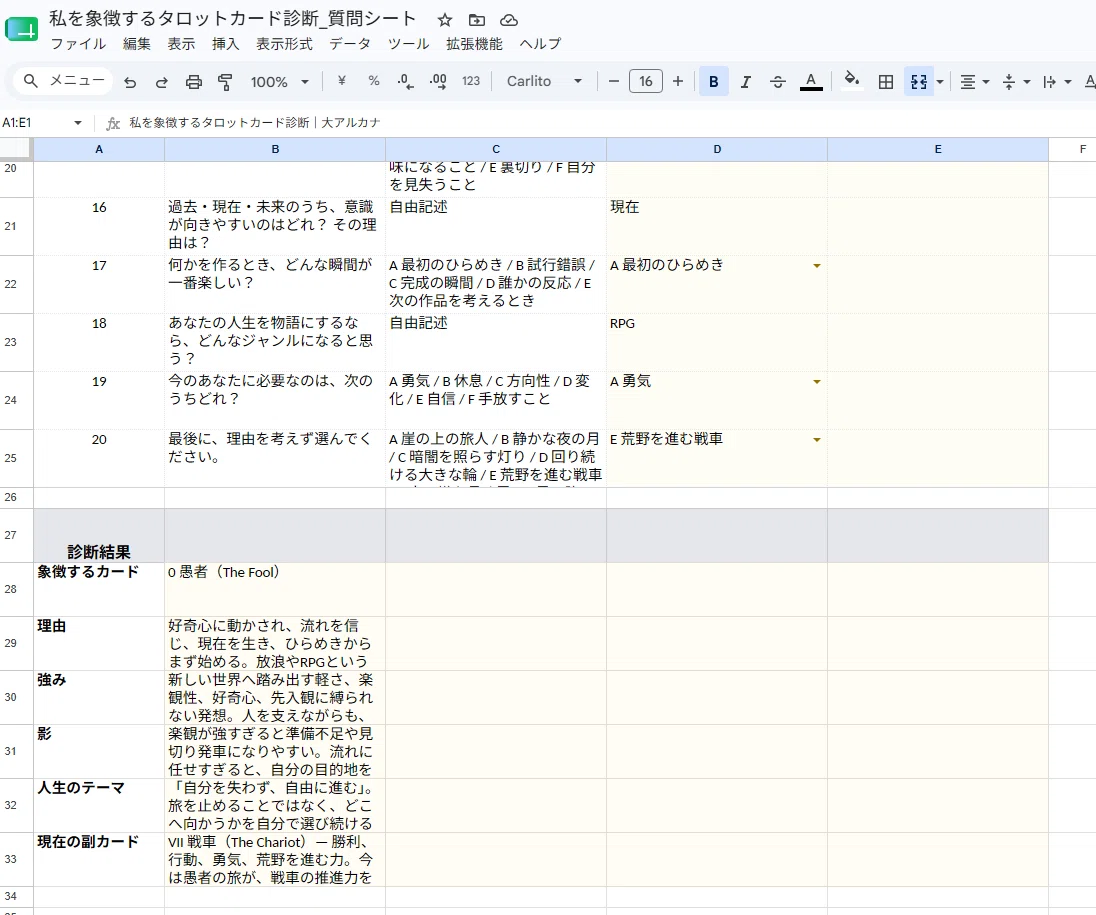
Task: Open the 表示形式 menu
Action: click(x=284, y=43)
